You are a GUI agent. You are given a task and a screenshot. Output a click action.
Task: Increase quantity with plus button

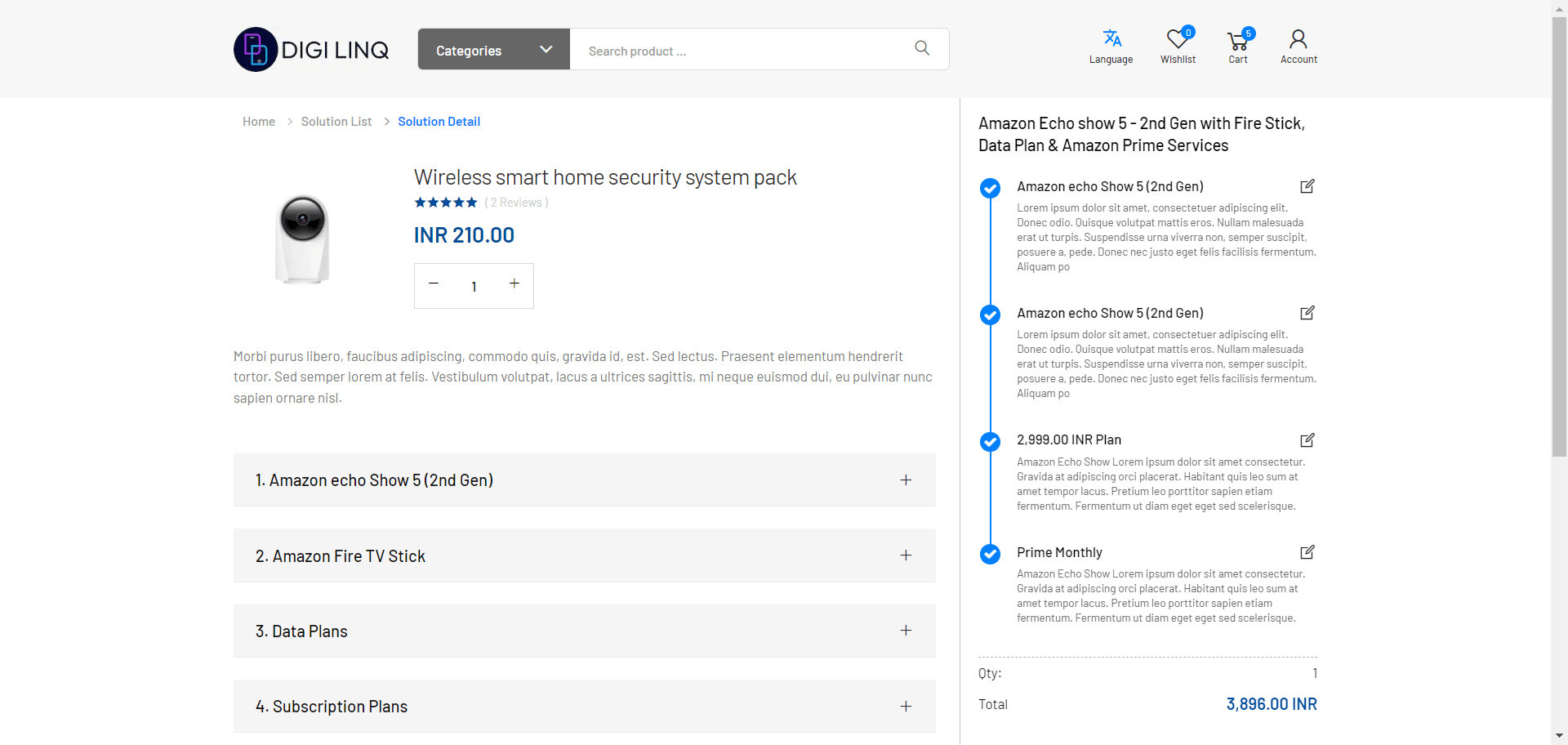pos(514,283)
